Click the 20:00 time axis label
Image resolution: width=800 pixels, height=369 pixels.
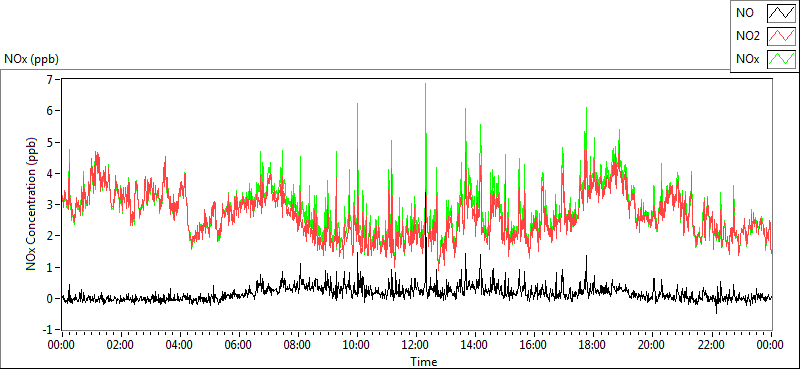pyautogui.click(x=653, y=345)
